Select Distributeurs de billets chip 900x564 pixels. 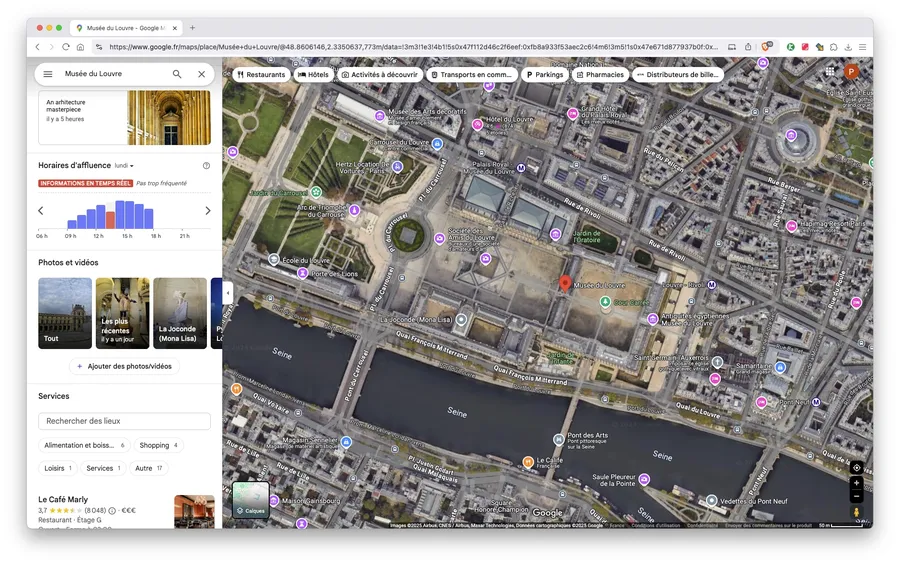coord(678,75)
